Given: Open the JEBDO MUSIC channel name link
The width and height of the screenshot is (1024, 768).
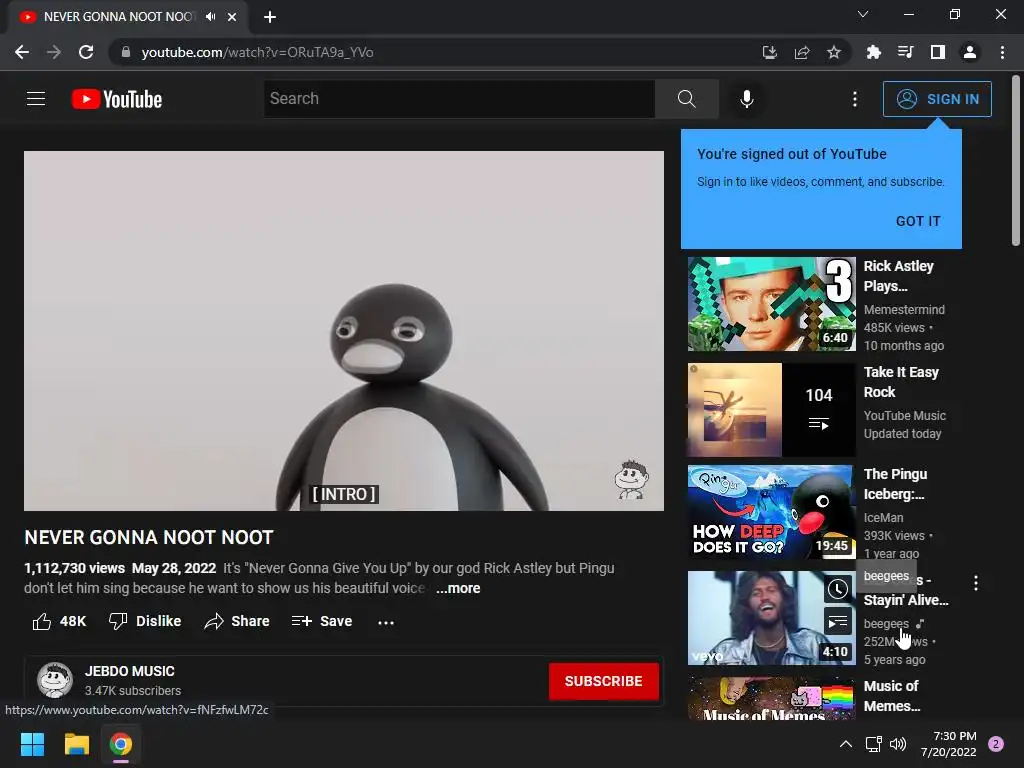Looking at the screenshot, I should (x=129, y=671).
